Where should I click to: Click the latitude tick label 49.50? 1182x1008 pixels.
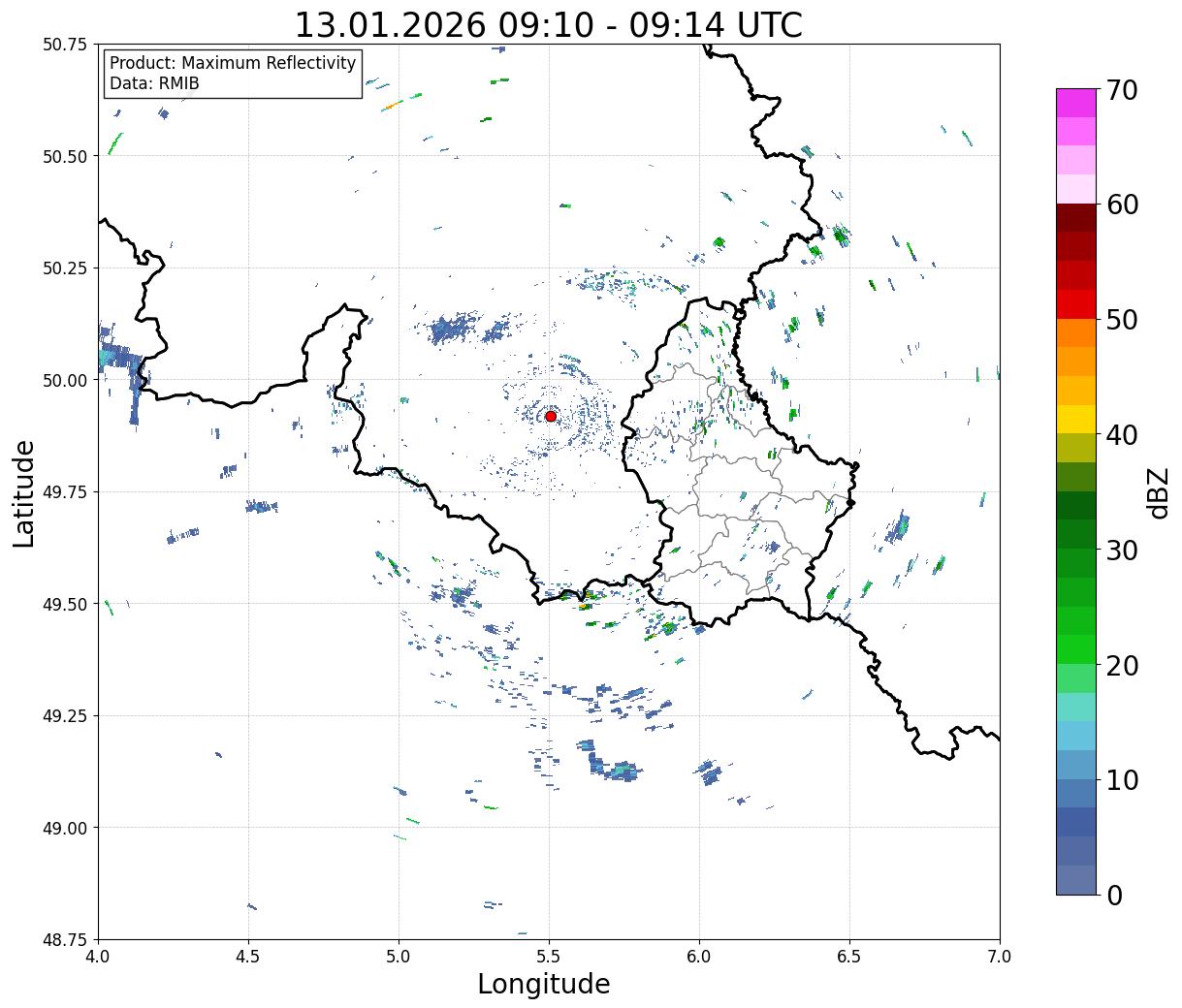[x=66, y=604]
